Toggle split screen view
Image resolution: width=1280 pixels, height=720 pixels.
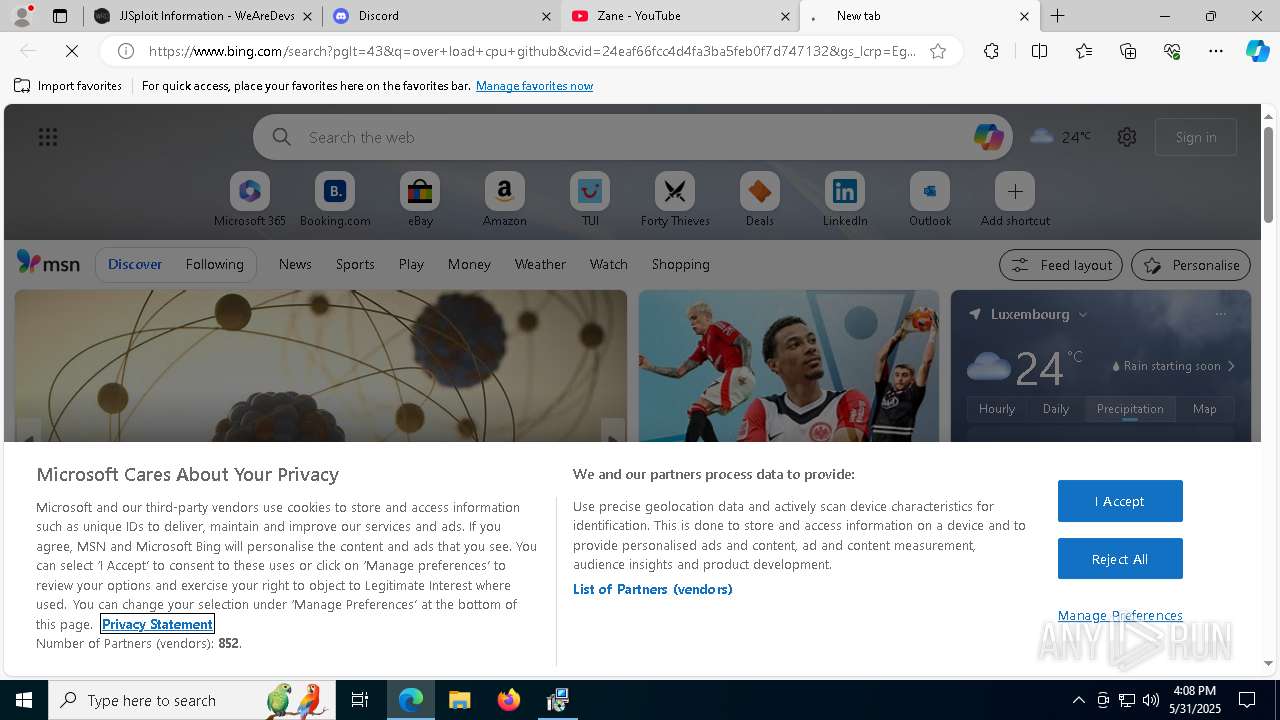click(1039, 51)
